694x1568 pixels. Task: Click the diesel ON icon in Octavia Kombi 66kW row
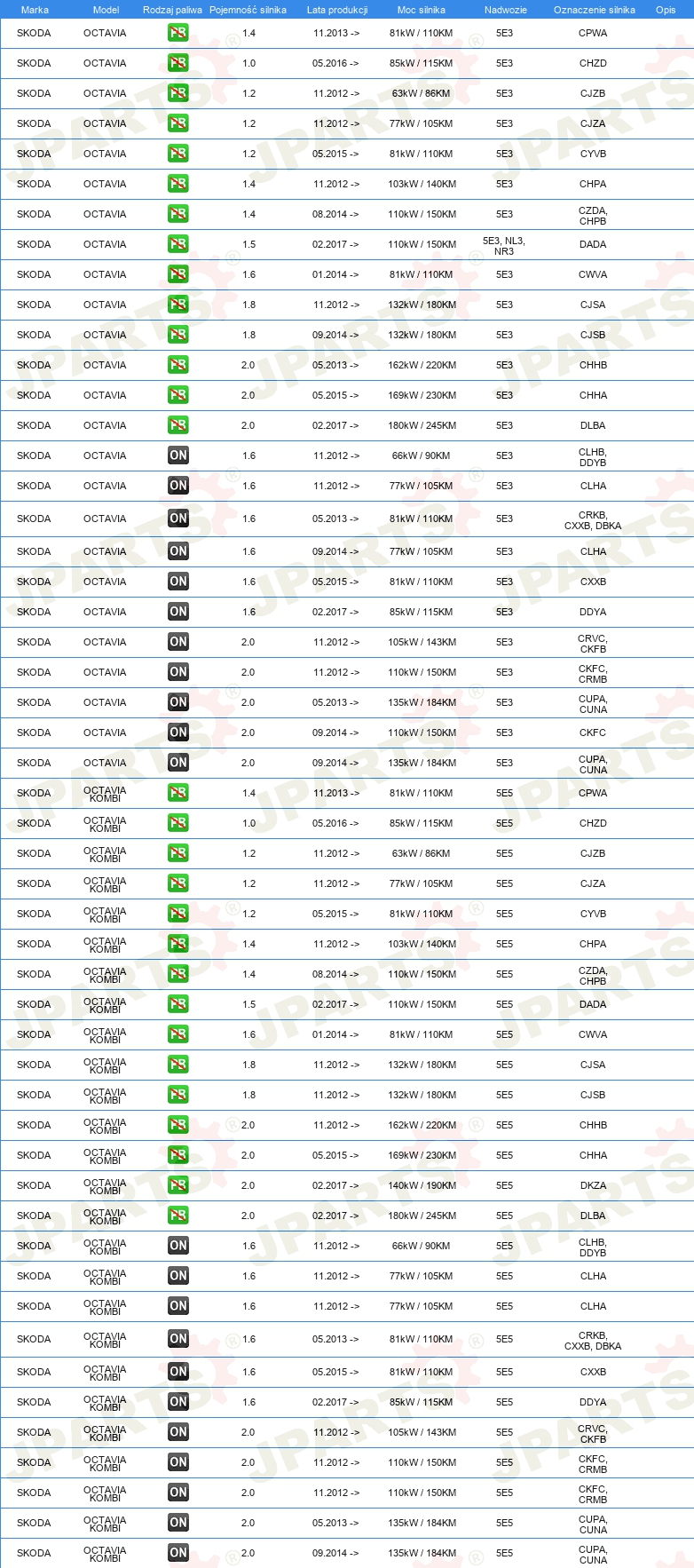(178, 1246)
